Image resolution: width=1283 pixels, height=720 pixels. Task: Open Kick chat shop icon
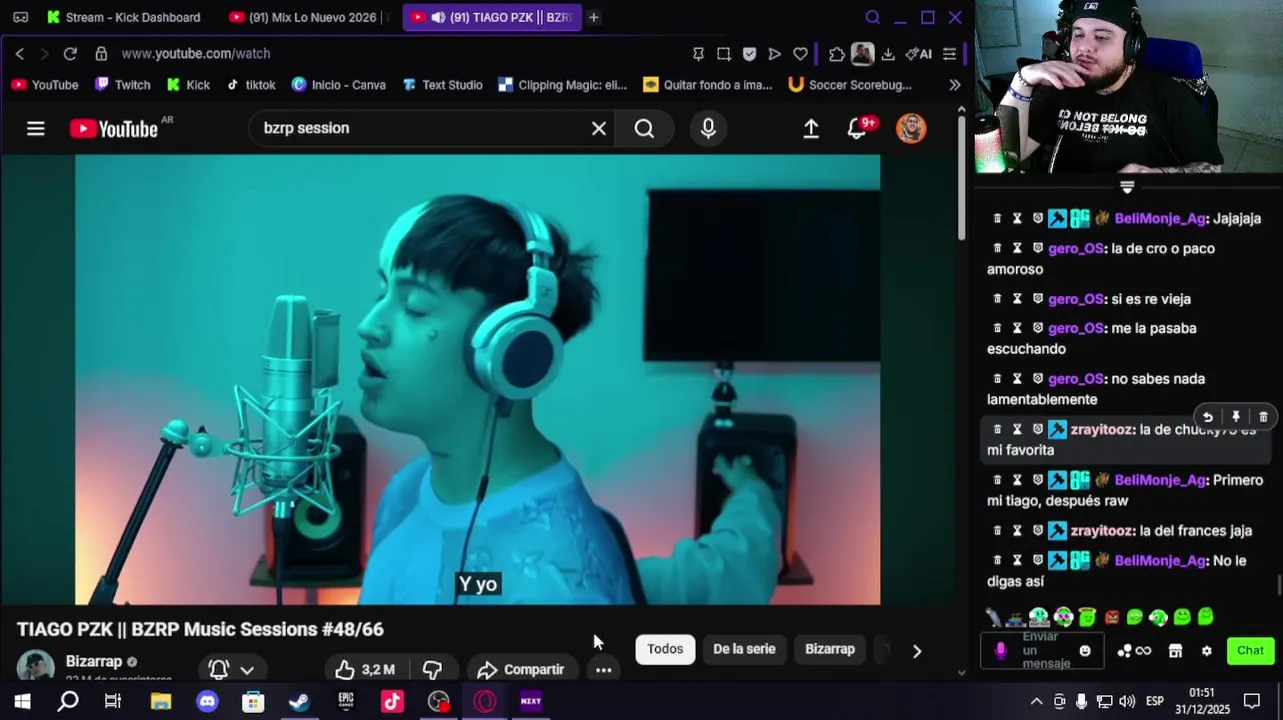point(1175,651)
